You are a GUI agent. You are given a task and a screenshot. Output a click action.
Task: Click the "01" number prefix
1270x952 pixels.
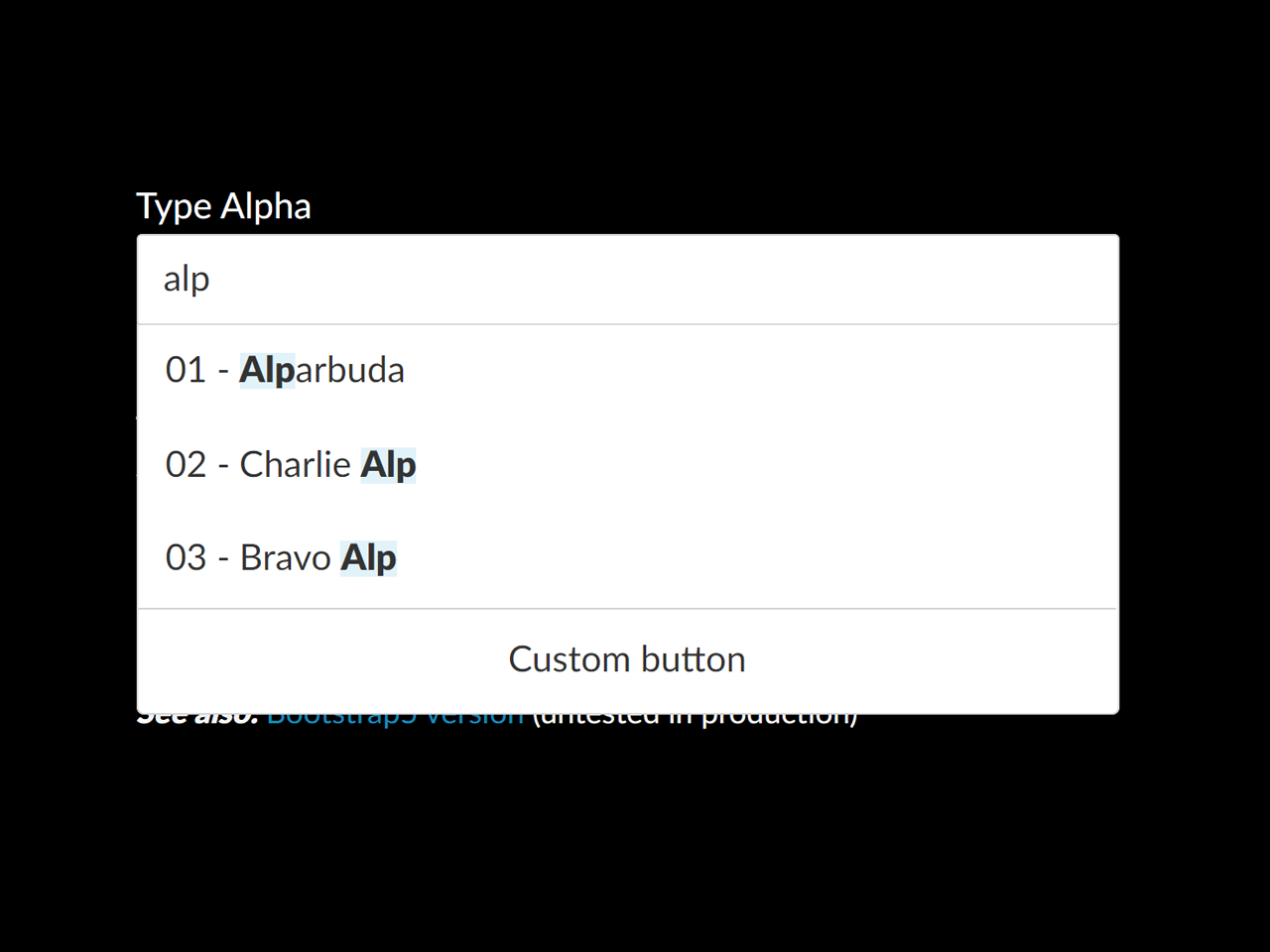(186, 370)
